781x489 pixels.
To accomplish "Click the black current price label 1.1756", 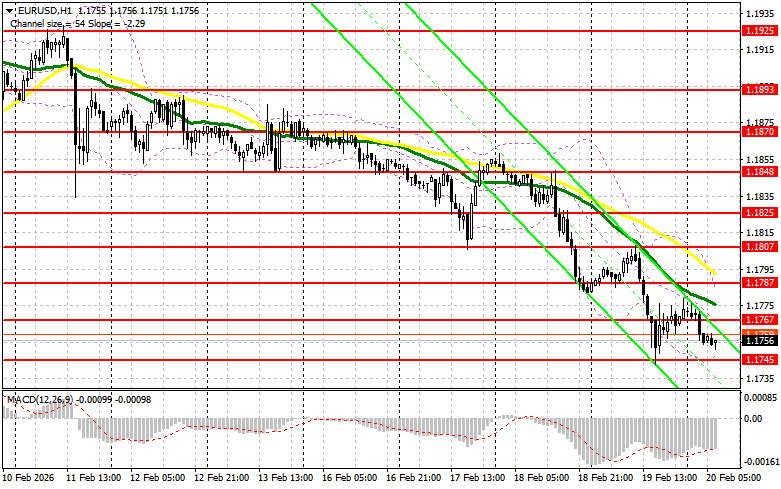I will (760, 341).
